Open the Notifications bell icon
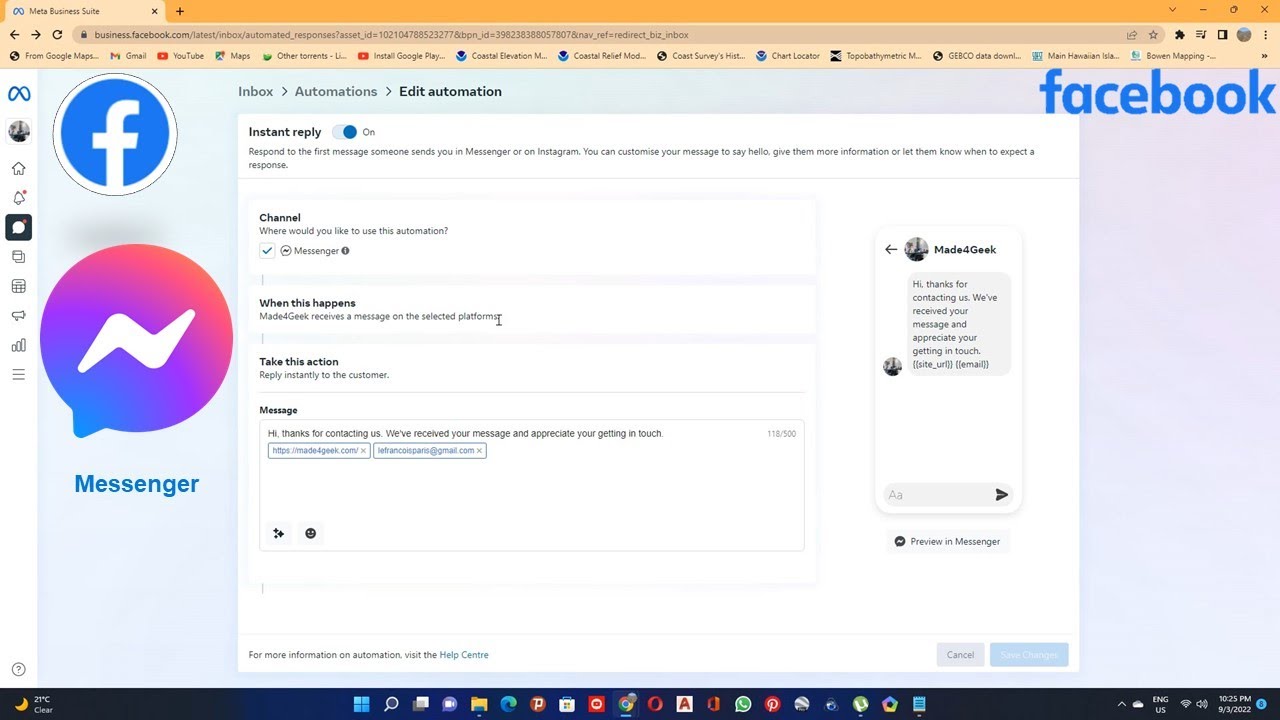Viewport: 1280px width, 720px height. [x=18, y=198]
